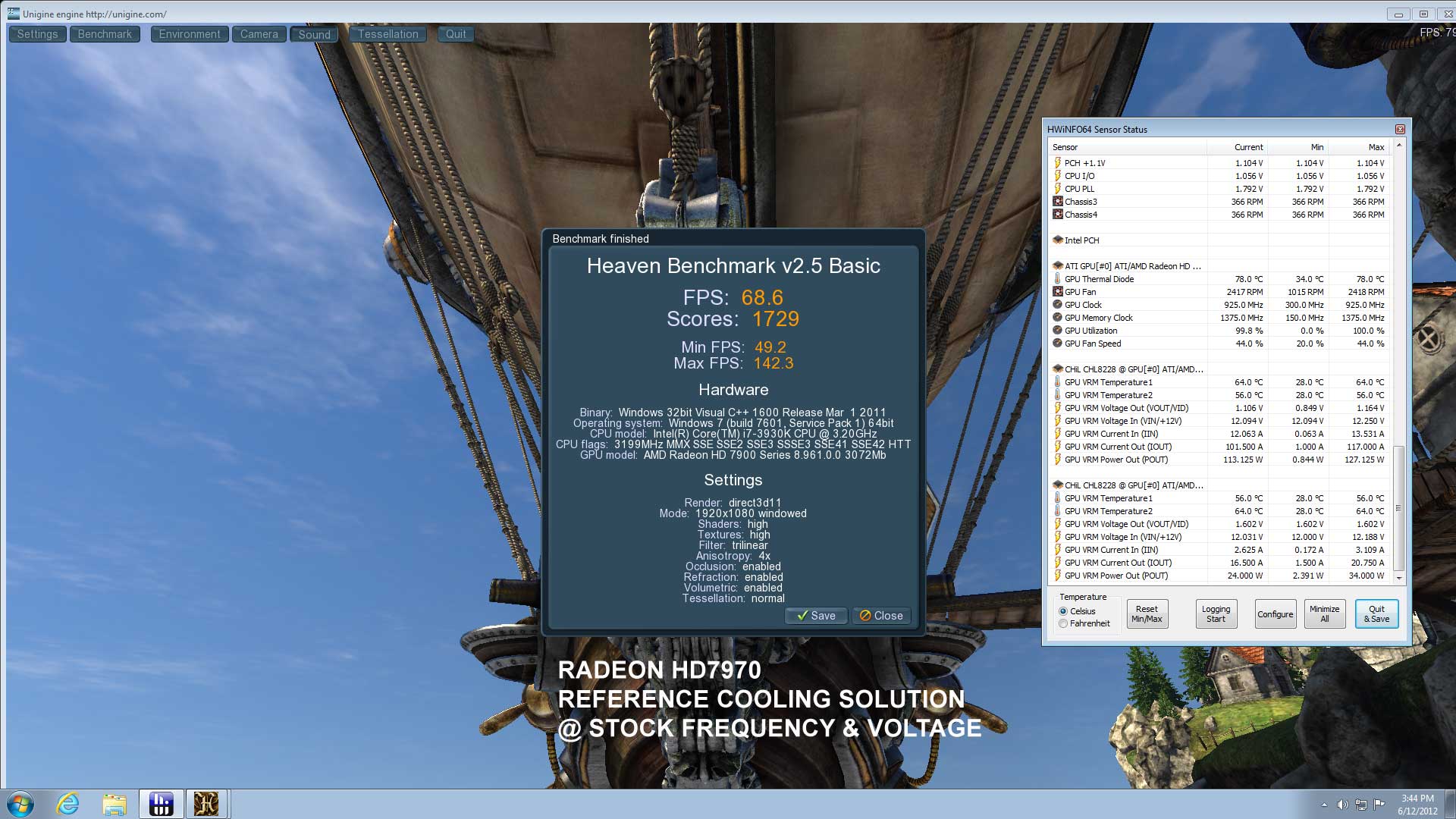Click the GPU Memory Clock icon

(1057, 318)
